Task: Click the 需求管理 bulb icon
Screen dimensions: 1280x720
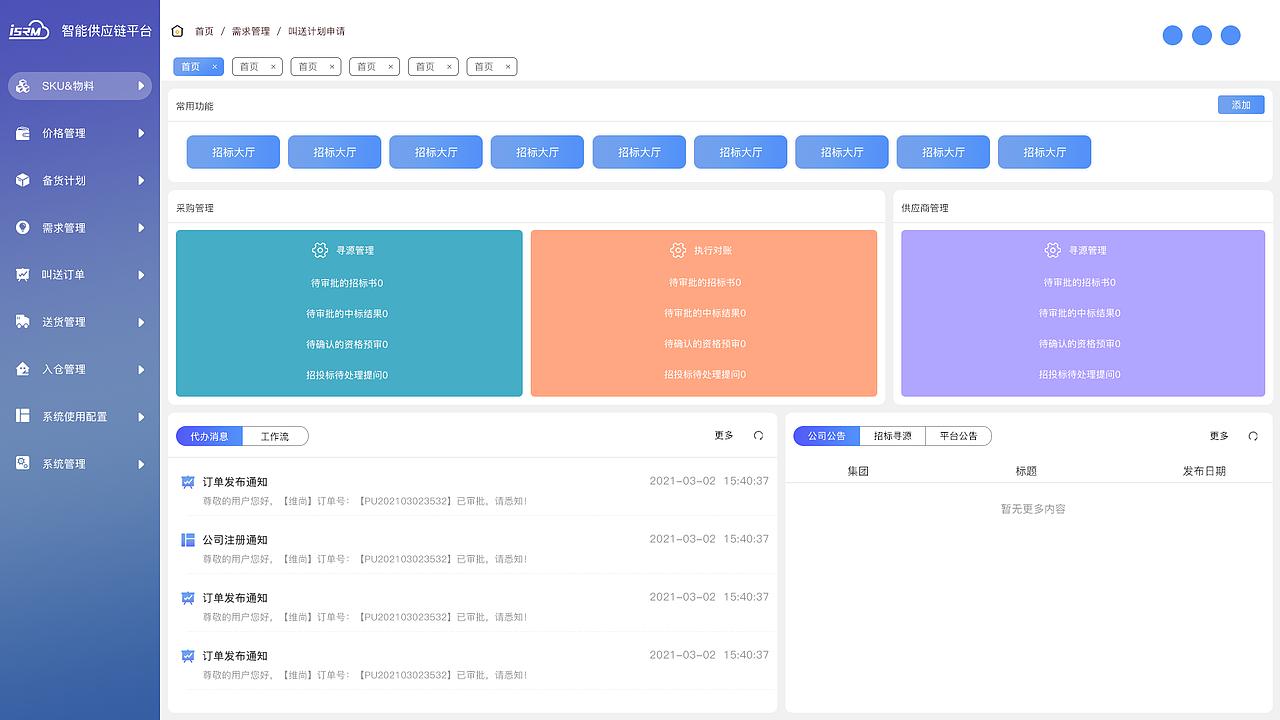Action: 22,228
